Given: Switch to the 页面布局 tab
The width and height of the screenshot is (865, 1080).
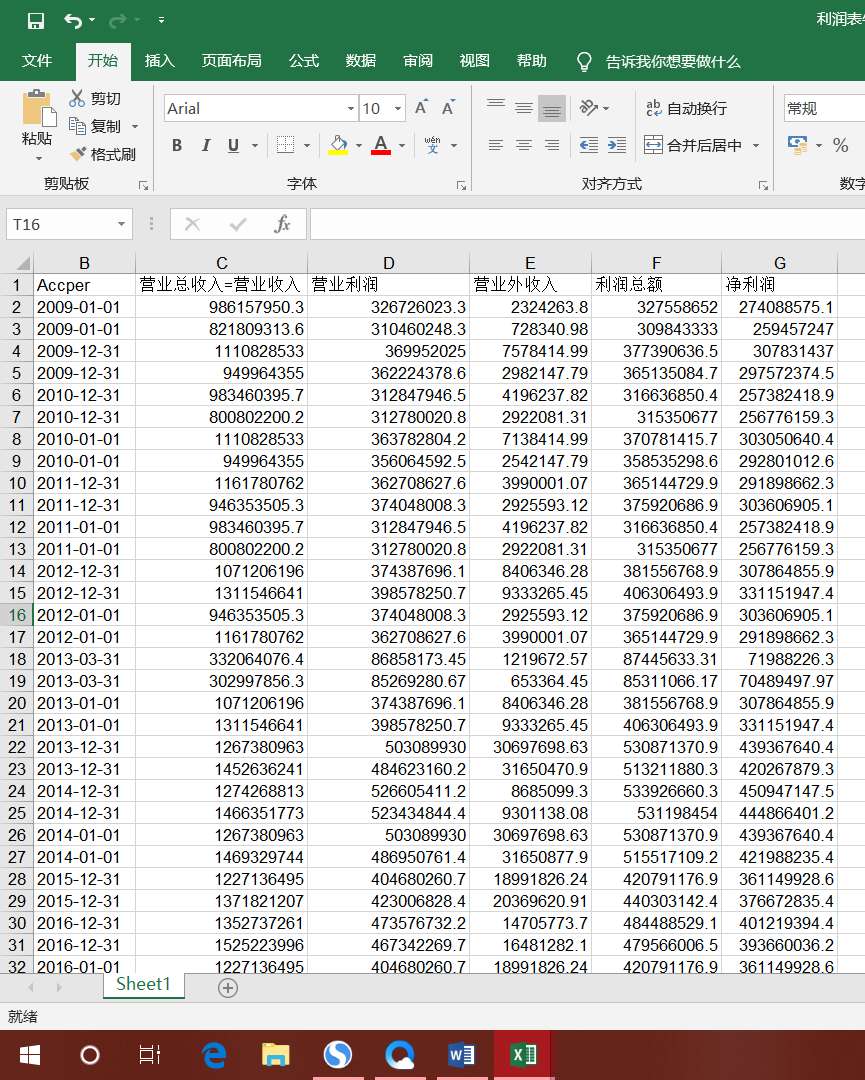Looking at the screenshot, I should tap(231, 61).
